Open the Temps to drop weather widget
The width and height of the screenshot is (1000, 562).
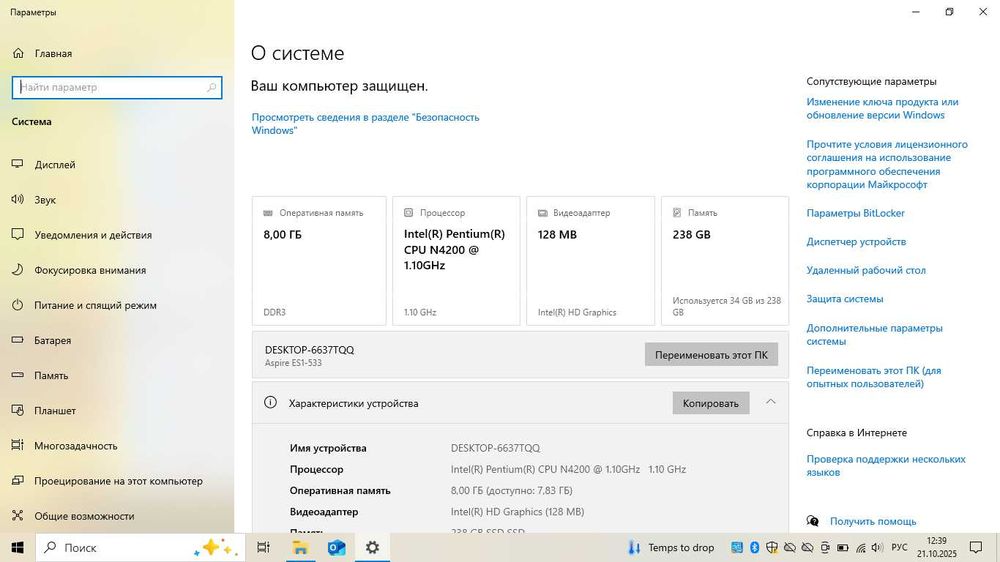(671, 547)
